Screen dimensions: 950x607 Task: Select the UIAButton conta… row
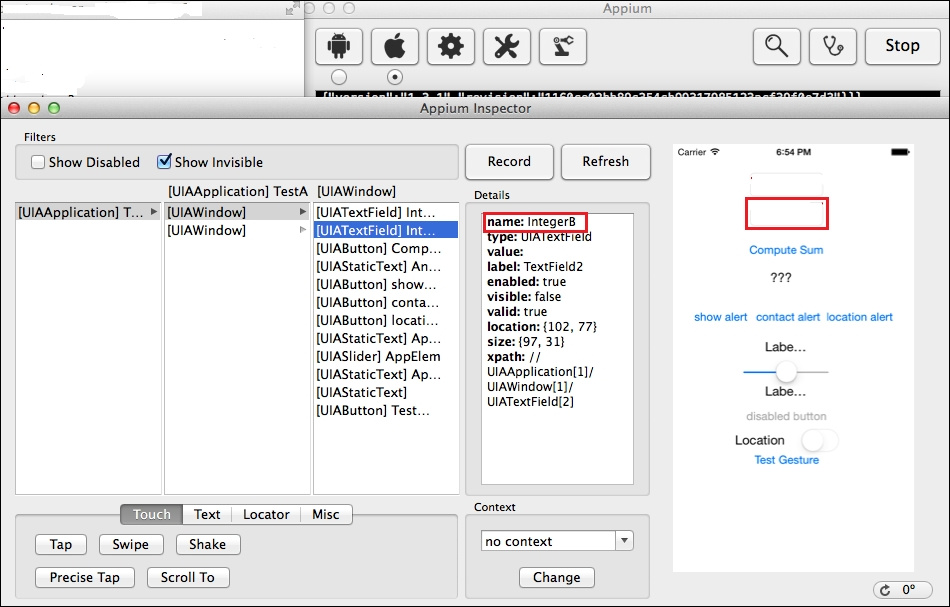pos(386,302)
